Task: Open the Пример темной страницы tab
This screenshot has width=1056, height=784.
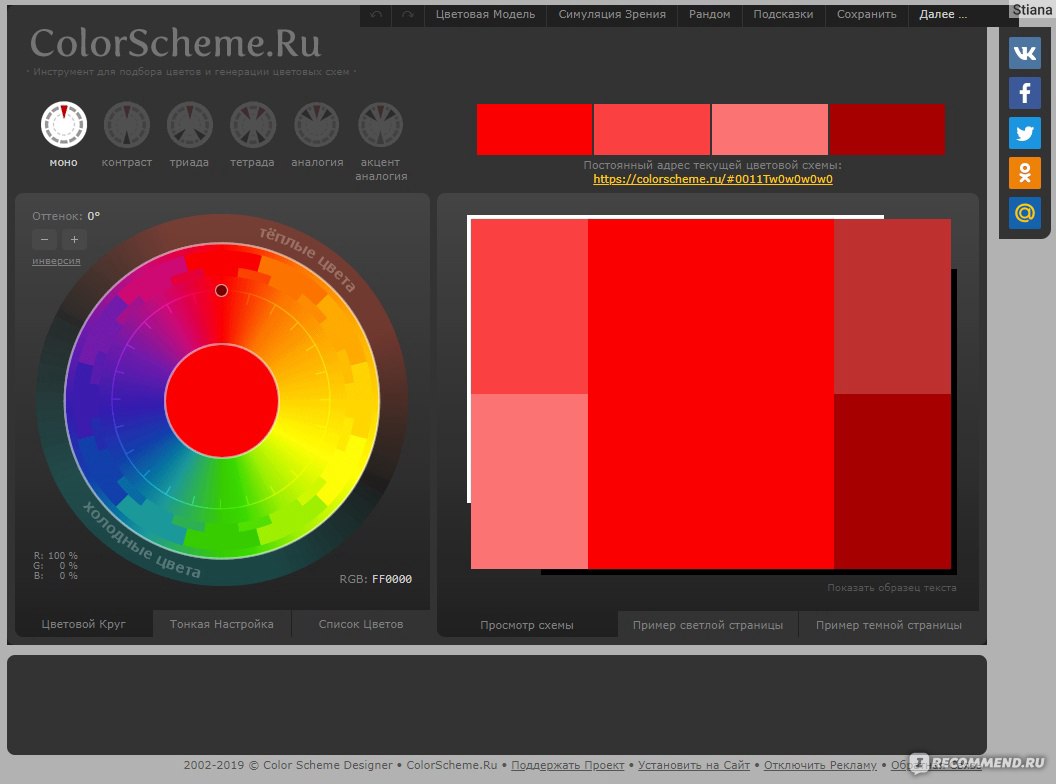Action: tap(888, 624)
